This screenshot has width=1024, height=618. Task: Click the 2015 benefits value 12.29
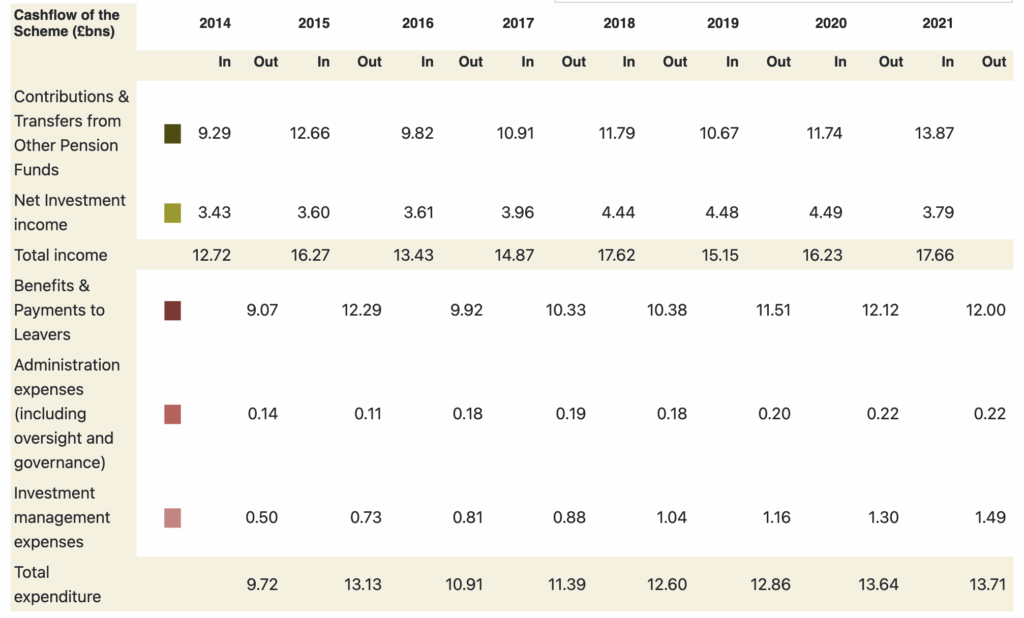point(361,310)
